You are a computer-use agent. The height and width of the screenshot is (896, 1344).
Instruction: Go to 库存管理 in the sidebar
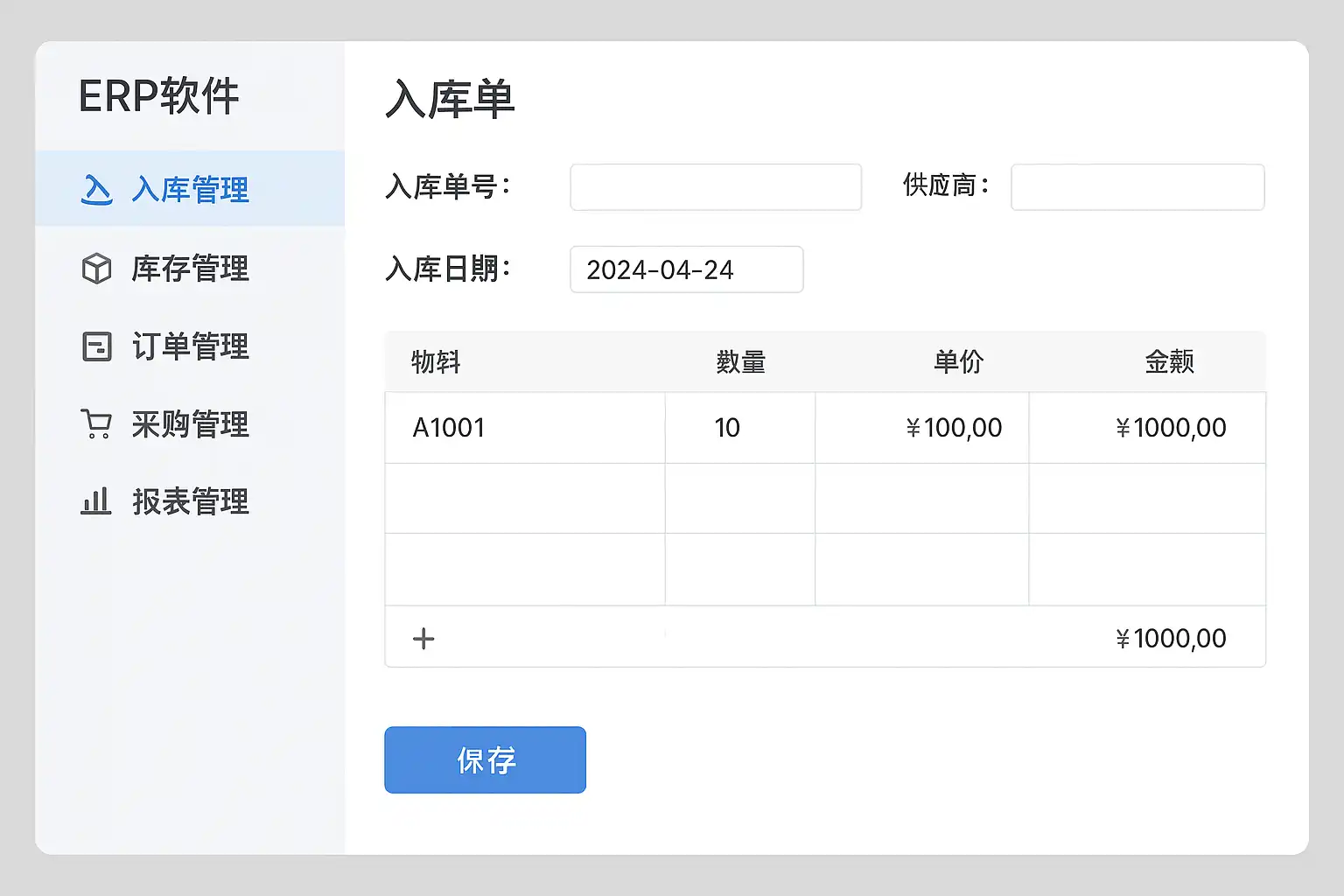pyautogui.click(x=190, y=269)
